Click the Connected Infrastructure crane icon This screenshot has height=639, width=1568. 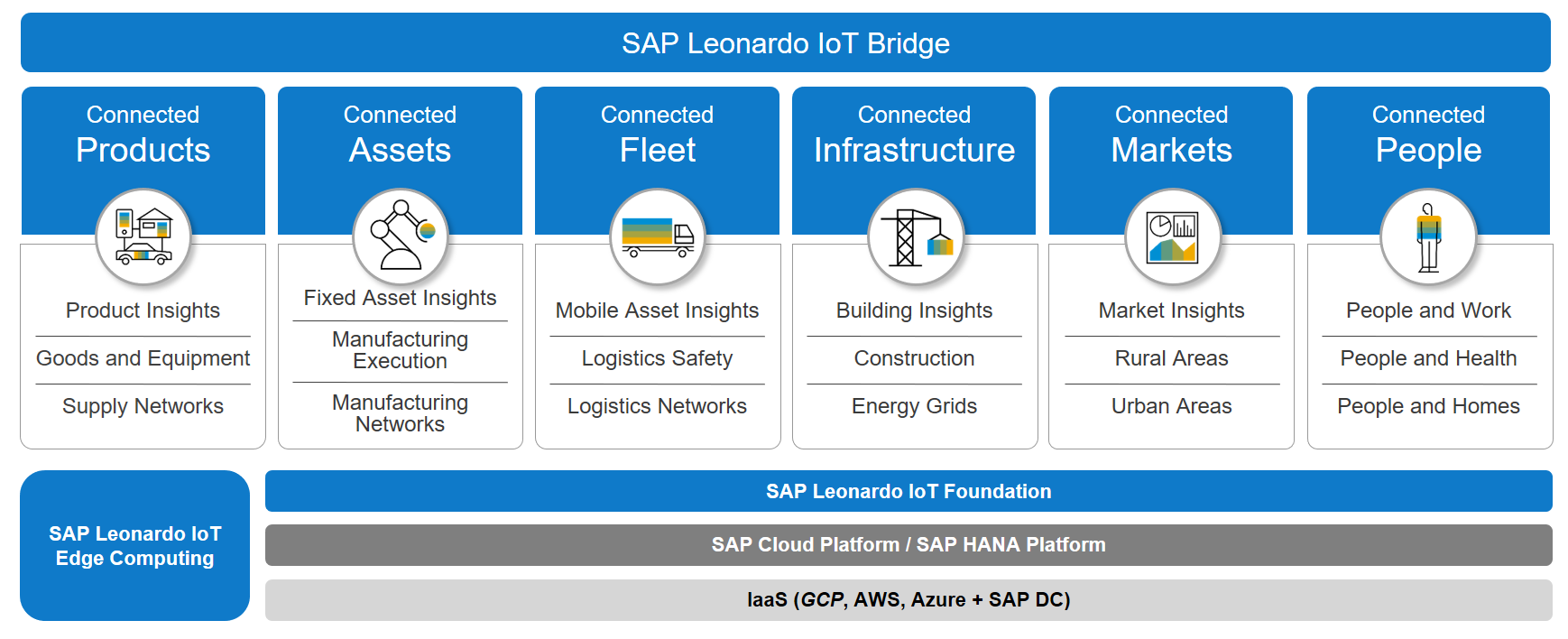pyautogui.click(x=915, y=237)
